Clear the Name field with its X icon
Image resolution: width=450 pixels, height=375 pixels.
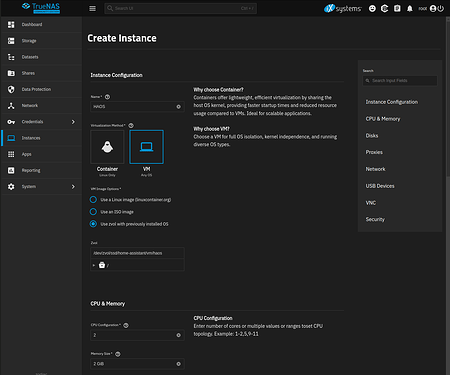179,107
